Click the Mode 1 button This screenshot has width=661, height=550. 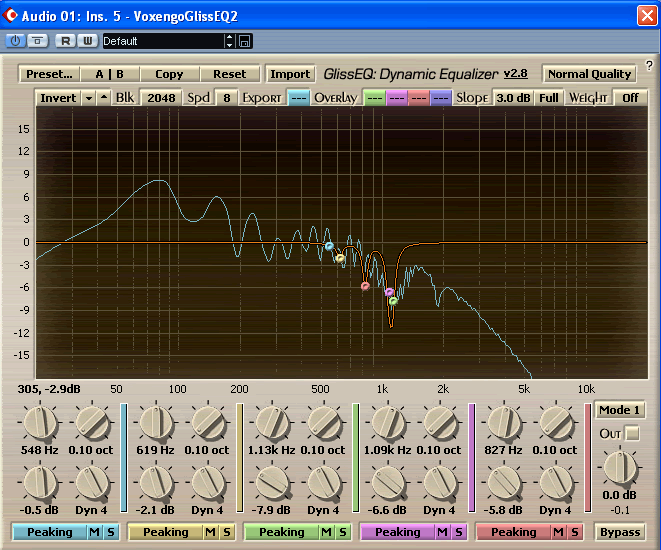(619, 410)
